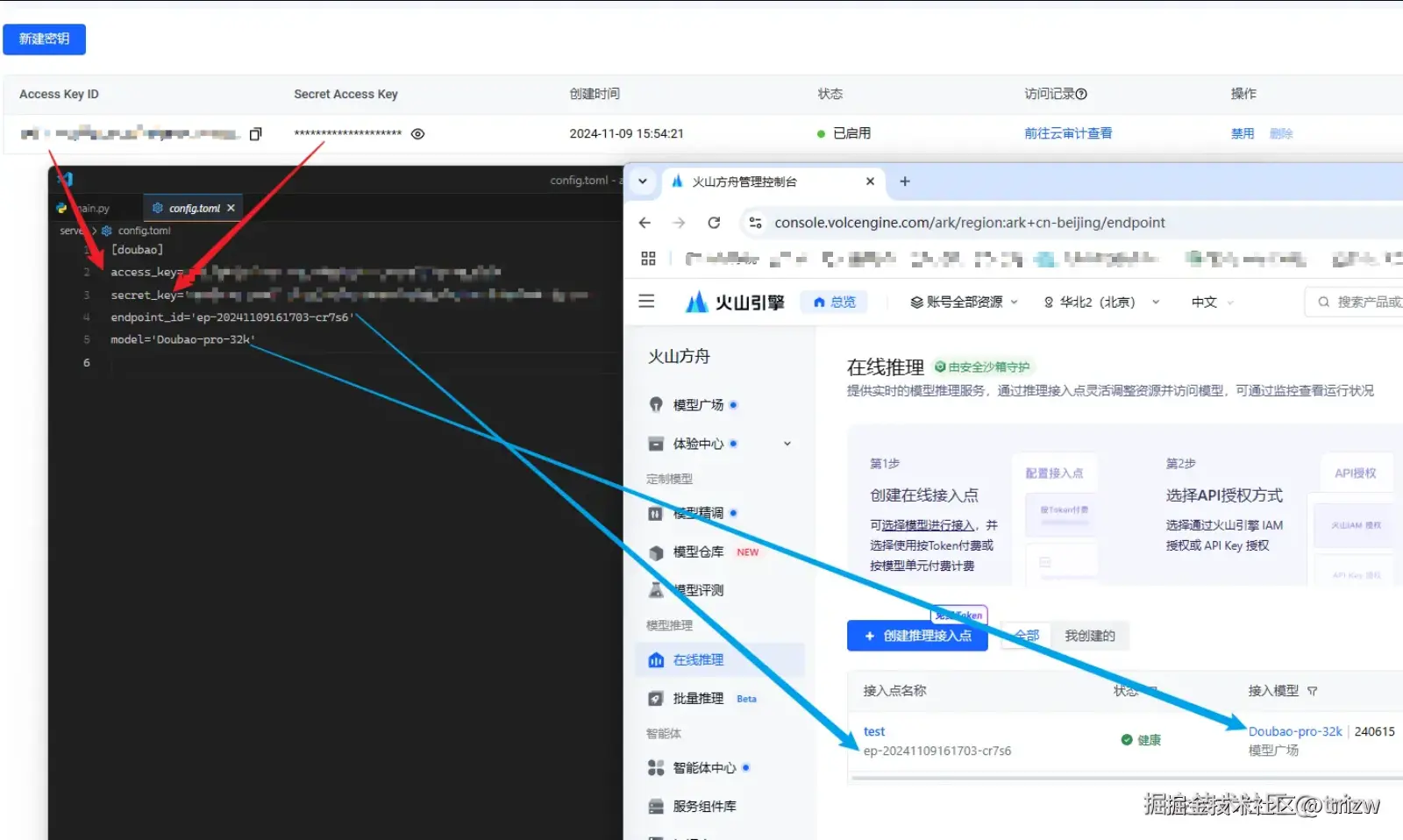Open 批量推理 in the sidebar menu
The width and height of the screenshot is (1403, 840).
tap(698, 699)
